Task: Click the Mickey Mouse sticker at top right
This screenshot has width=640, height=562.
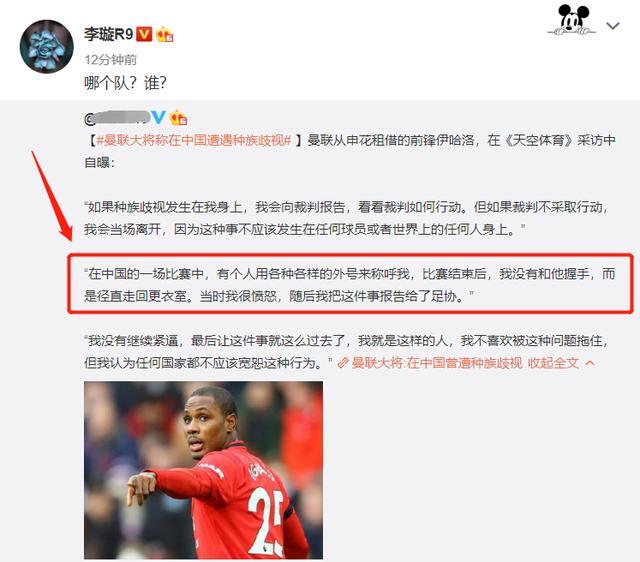Action: pyautogui.click(x=572, y=20)
